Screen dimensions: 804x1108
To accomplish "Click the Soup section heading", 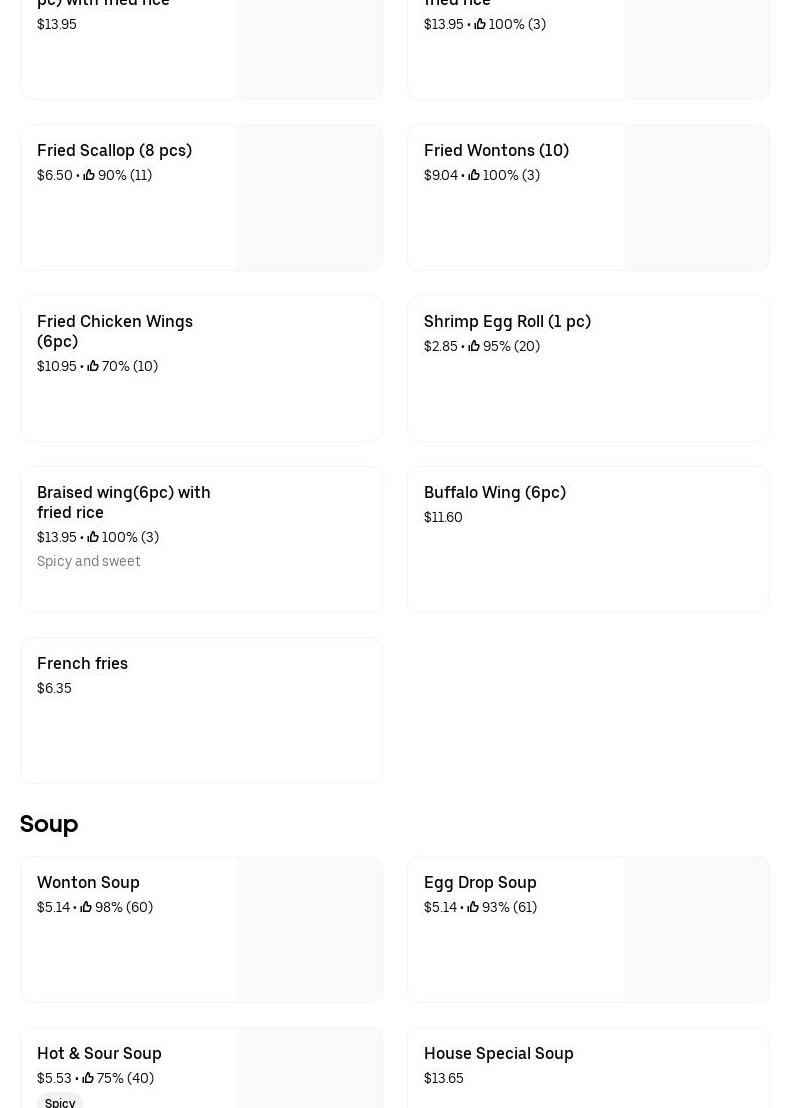I will 49,824.
